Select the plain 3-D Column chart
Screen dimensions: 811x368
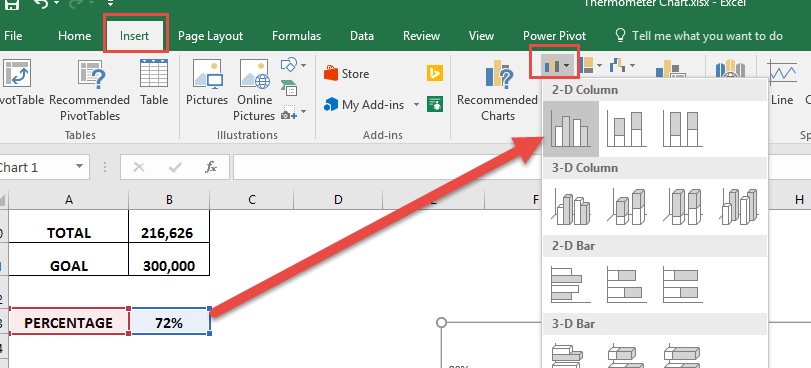point(739,207)
